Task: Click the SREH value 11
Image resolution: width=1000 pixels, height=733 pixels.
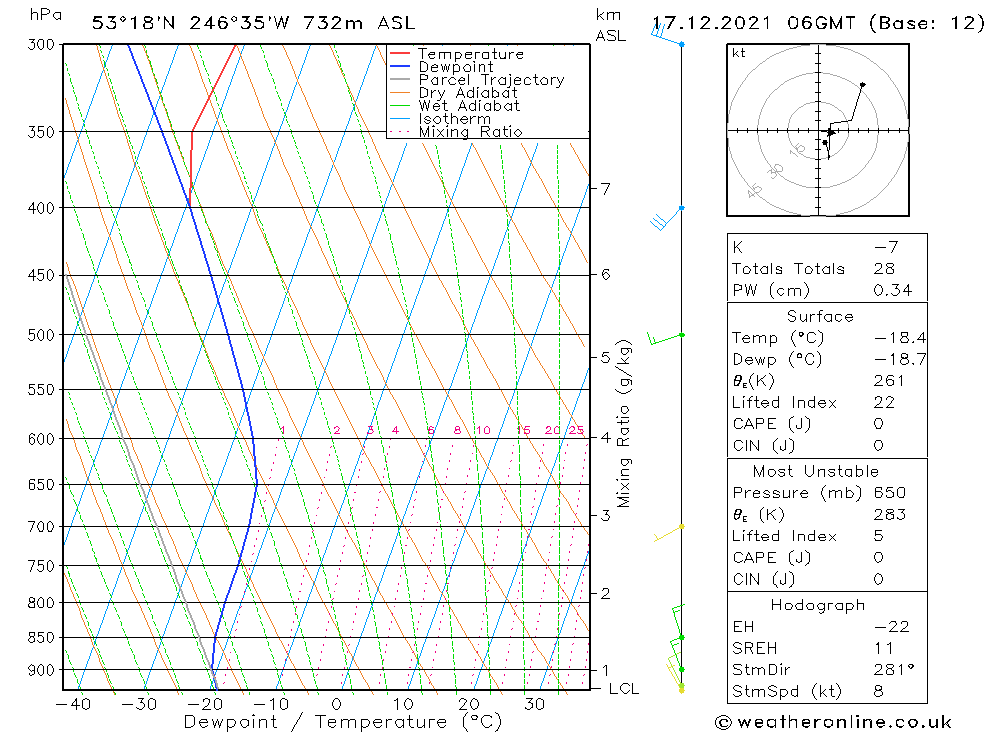Action: point(883,649)
